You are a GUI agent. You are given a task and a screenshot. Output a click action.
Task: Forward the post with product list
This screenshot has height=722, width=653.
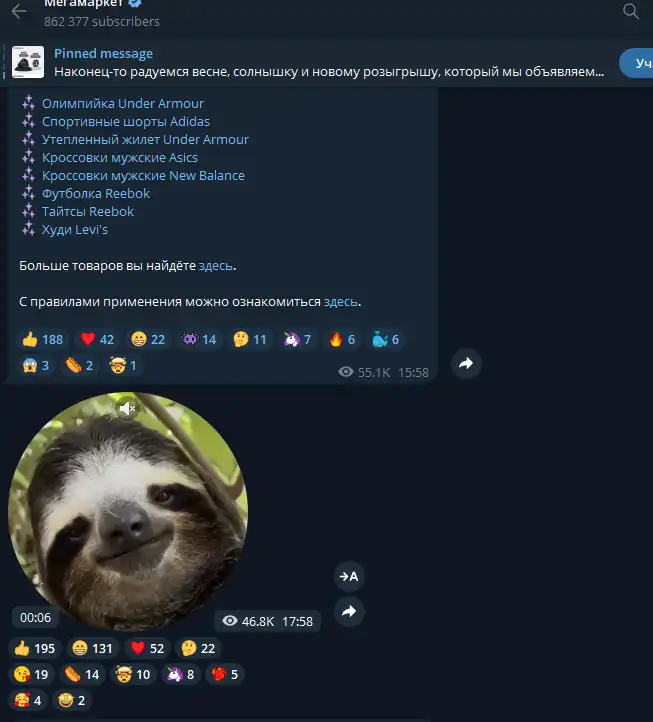click(466, 363)
